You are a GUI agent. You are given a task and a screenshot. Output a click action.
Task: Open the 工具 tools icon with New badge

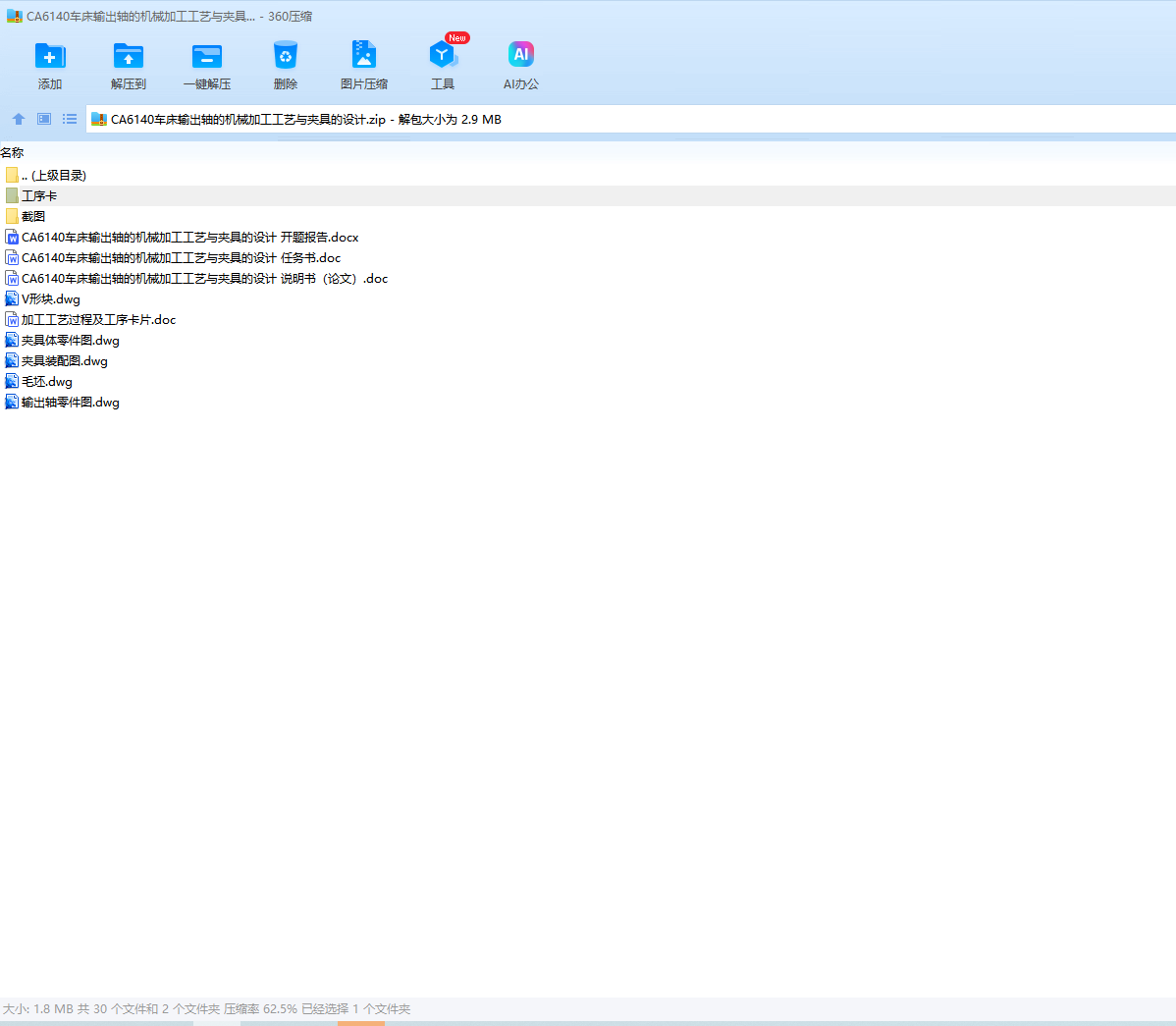pos(443,54)
